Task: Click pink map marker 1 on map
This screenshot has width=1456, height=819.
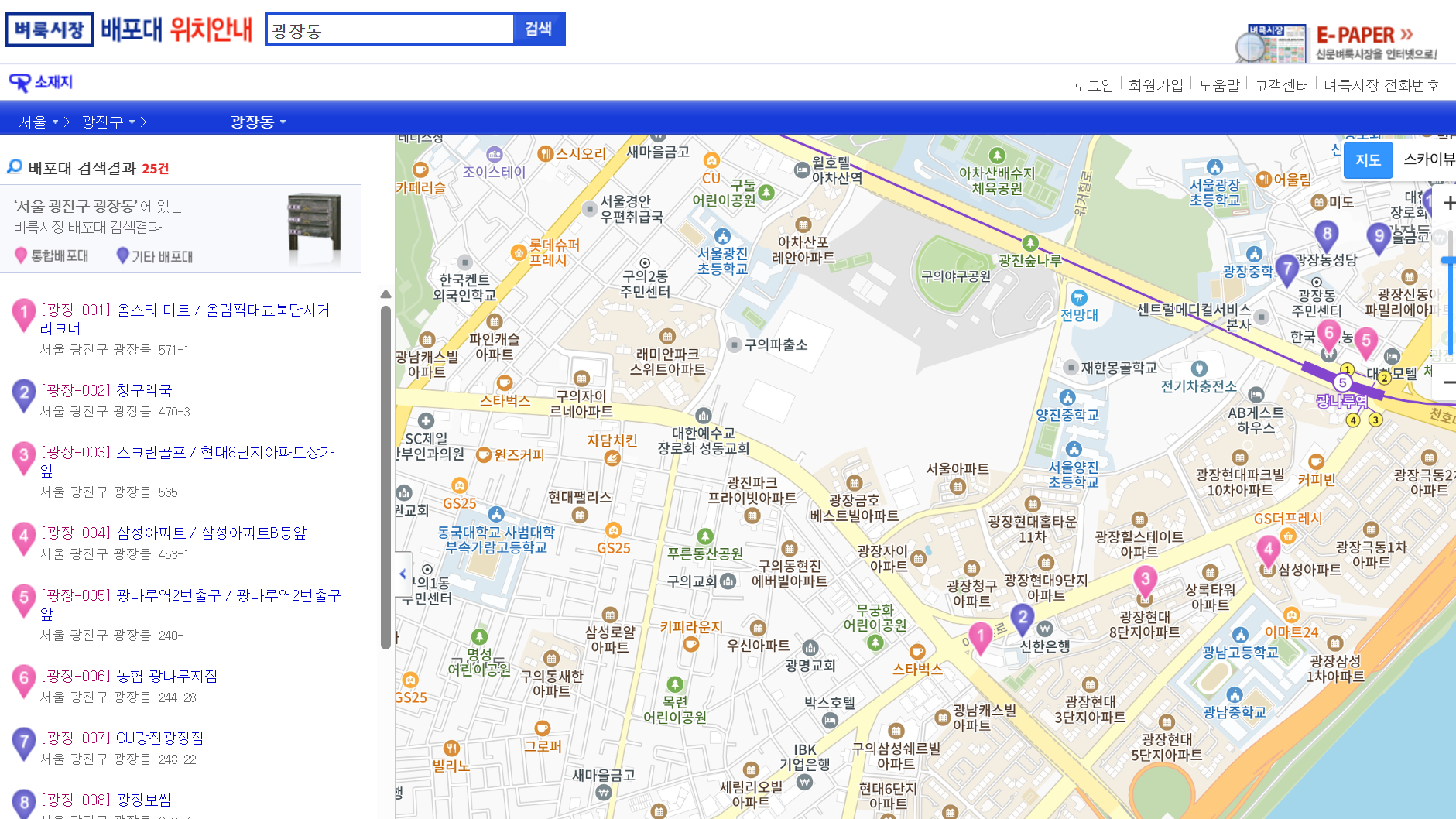Action: point(981,637)
